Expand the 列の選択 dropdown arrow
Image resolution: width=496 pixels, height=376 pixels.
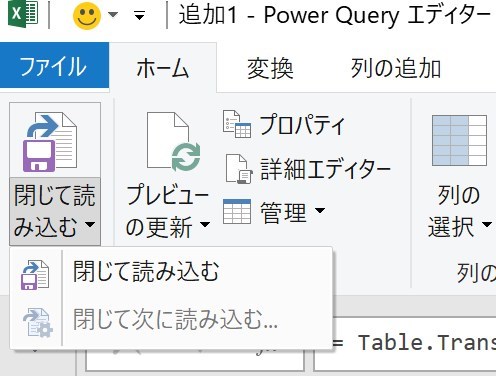pyautogui.click(x=487, y=224)
